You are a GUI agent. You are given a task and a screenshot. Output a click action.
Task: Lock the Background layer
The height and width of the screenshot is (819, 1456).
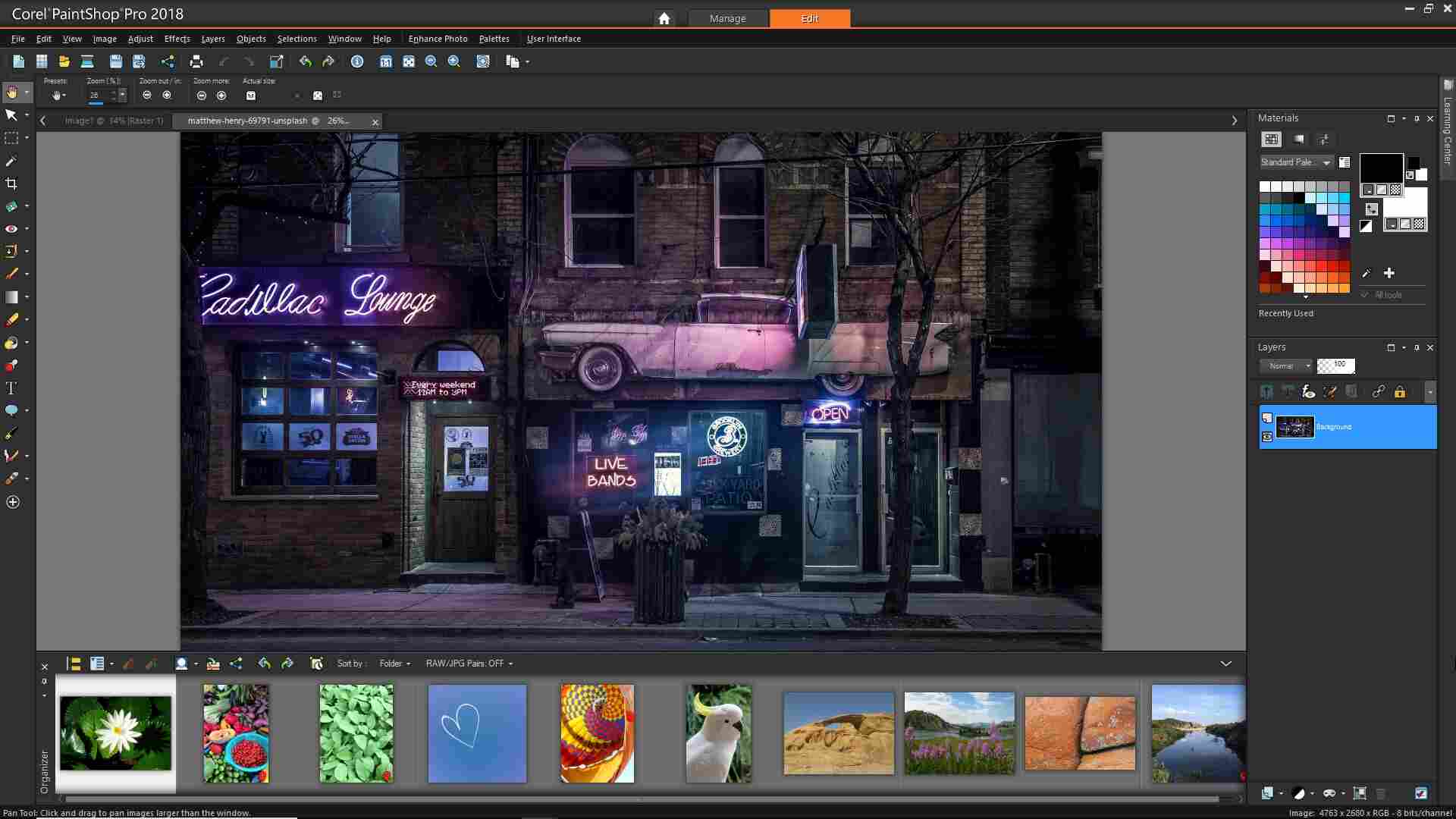pyautogui.click(x=1401, y=391)
